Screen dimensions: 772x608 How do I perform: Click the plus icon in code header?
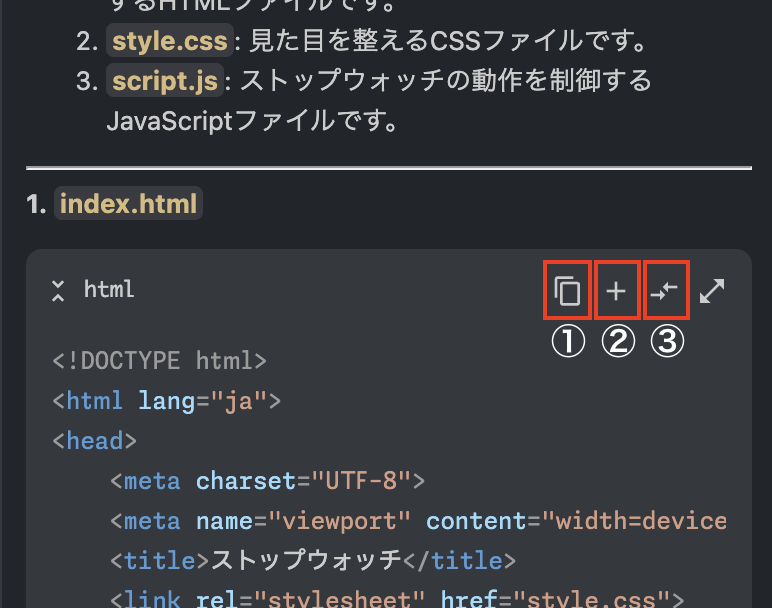[x=617, y=291]
